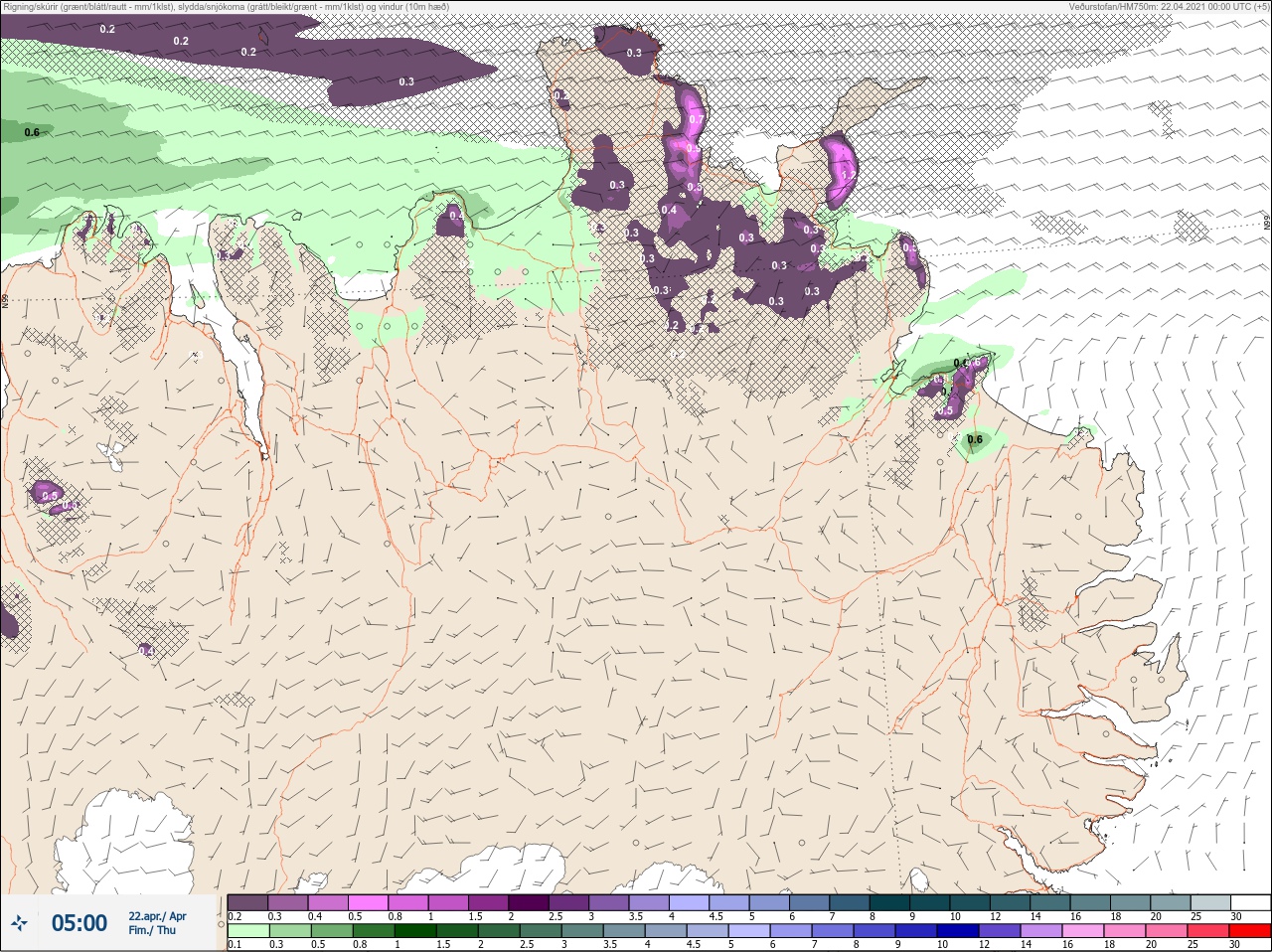Image resolution: width=1272 pixels, height=952 pixels.
Task: Select the bright red 30 legend swatch
Action: click(1249, 930)
